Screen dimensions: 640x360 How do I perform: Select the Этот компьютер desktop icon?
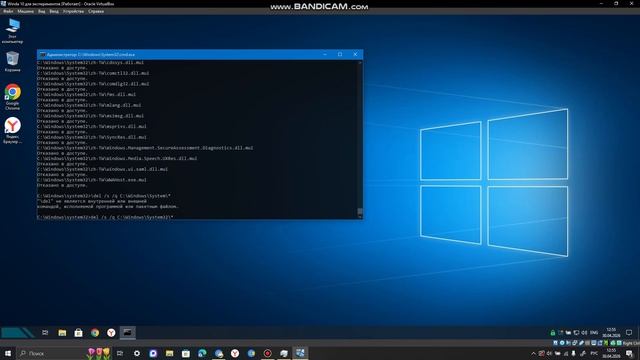pos(12,31)
